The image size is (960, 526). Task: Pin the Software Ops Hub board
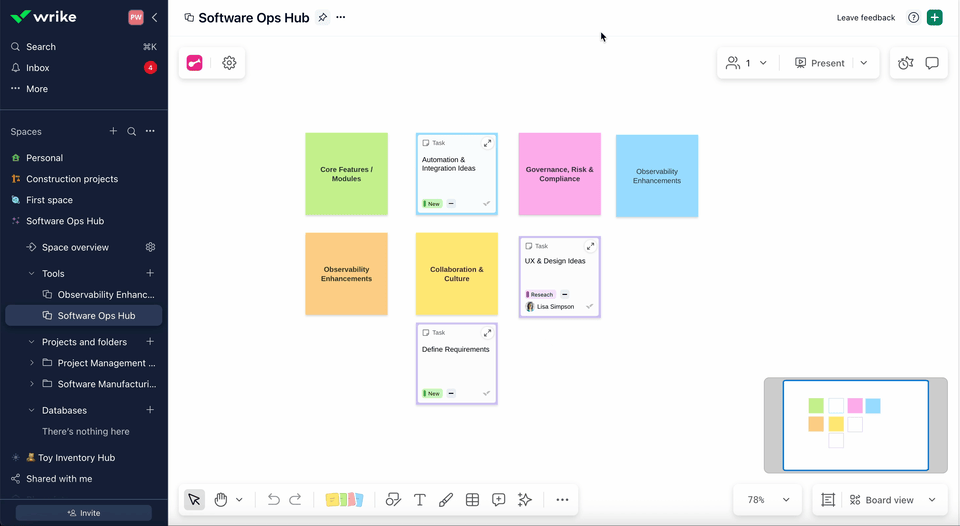(x=322, y=18)
